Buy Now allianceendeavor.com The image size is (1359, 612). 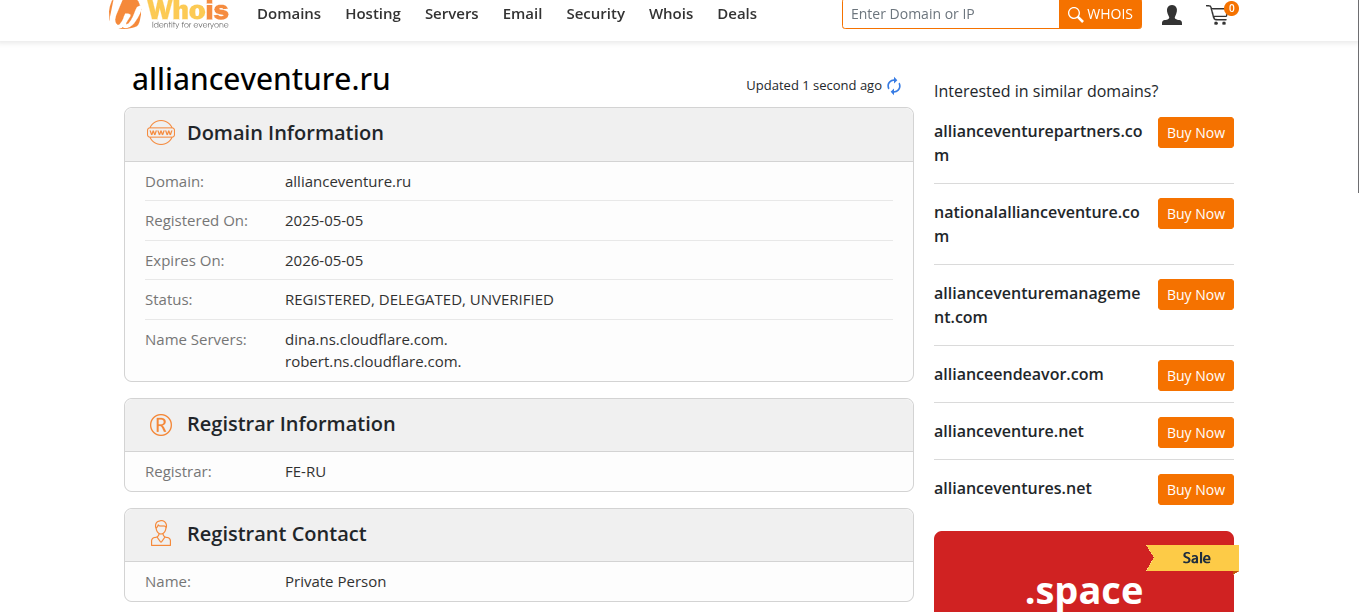point(1195,376)
